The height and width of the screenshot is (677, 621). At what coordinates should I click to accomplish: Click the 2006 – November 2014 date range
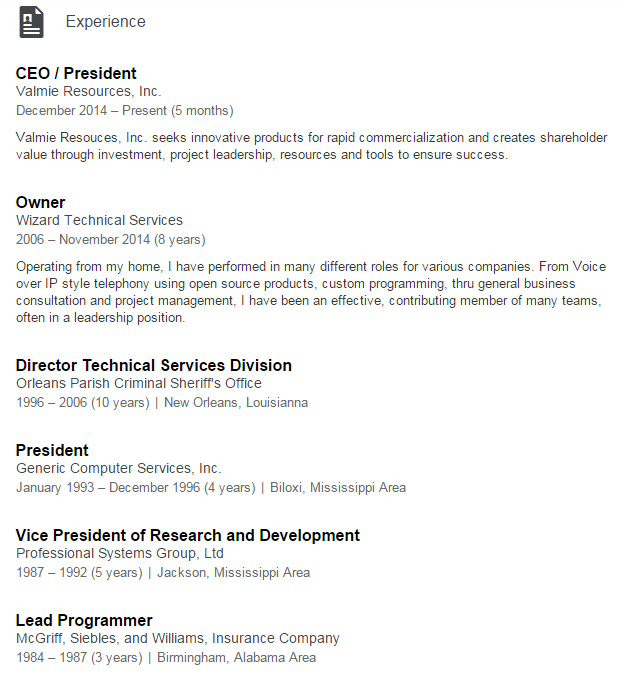111,240
